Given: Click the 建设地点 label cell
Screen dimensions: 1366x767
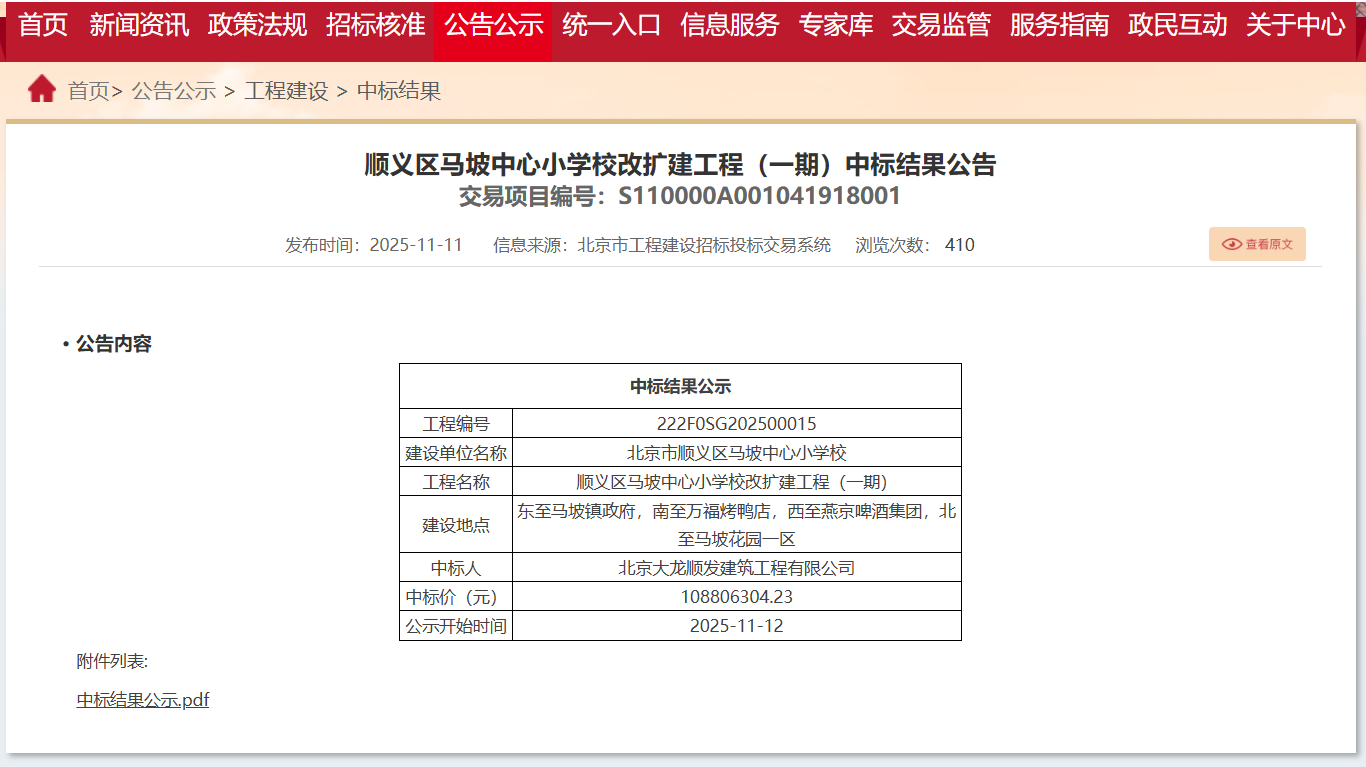Looking at the screenshot, I should tap(456, 525).
